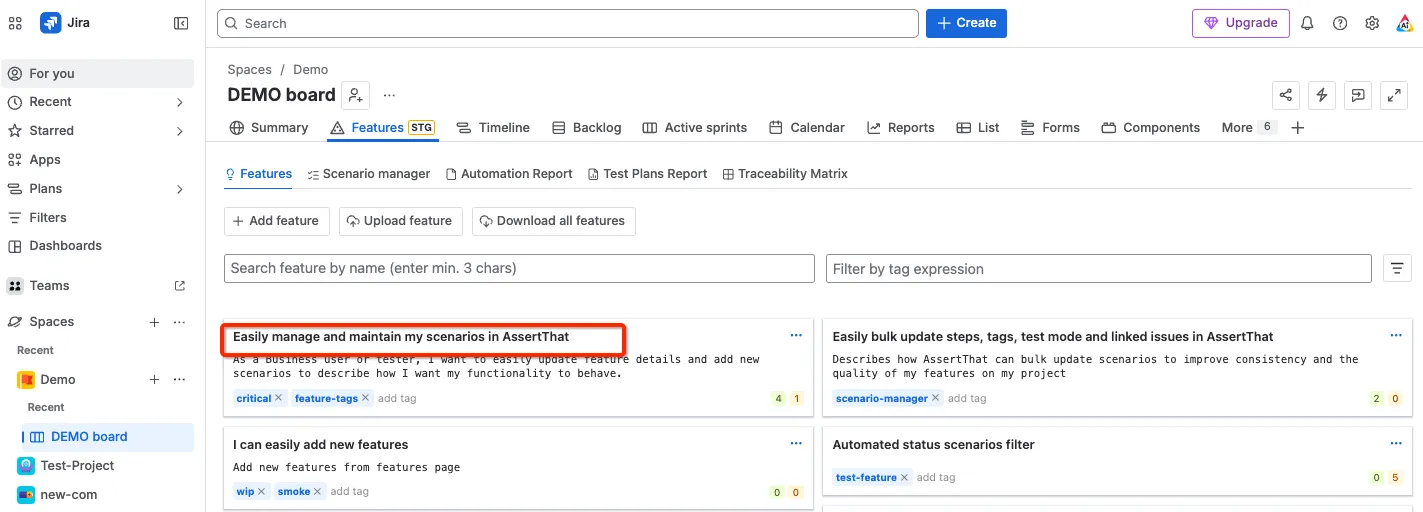Open the Active sprints tab
The height and width of the screenshot is (512, 1423).
pyautogui.click(x=695, y=128)
